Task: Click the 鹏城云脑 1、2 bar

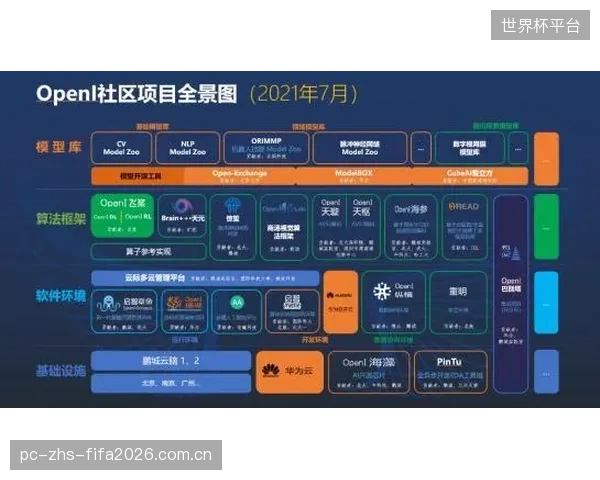Action: (x=171, y=361)
